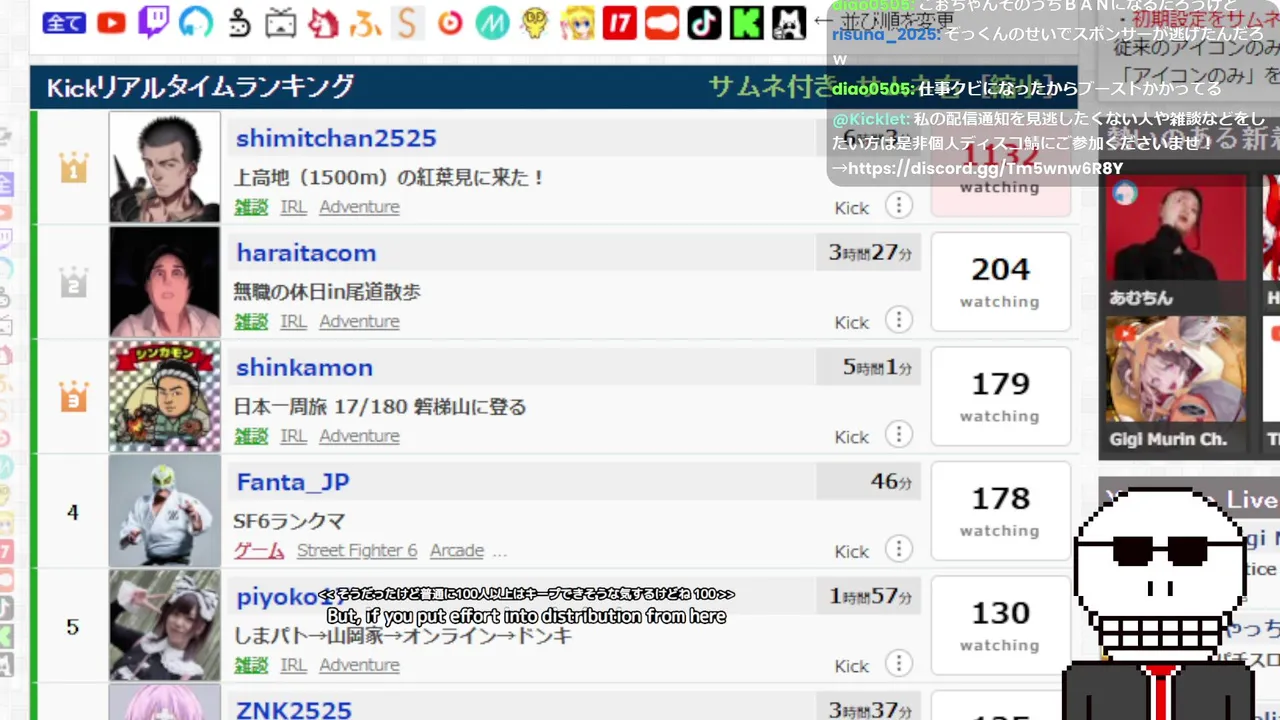Open Gigi Murin Ch. stream thumbnail
Viewport: 1280px width, 720px height.
coord(1176,369)
